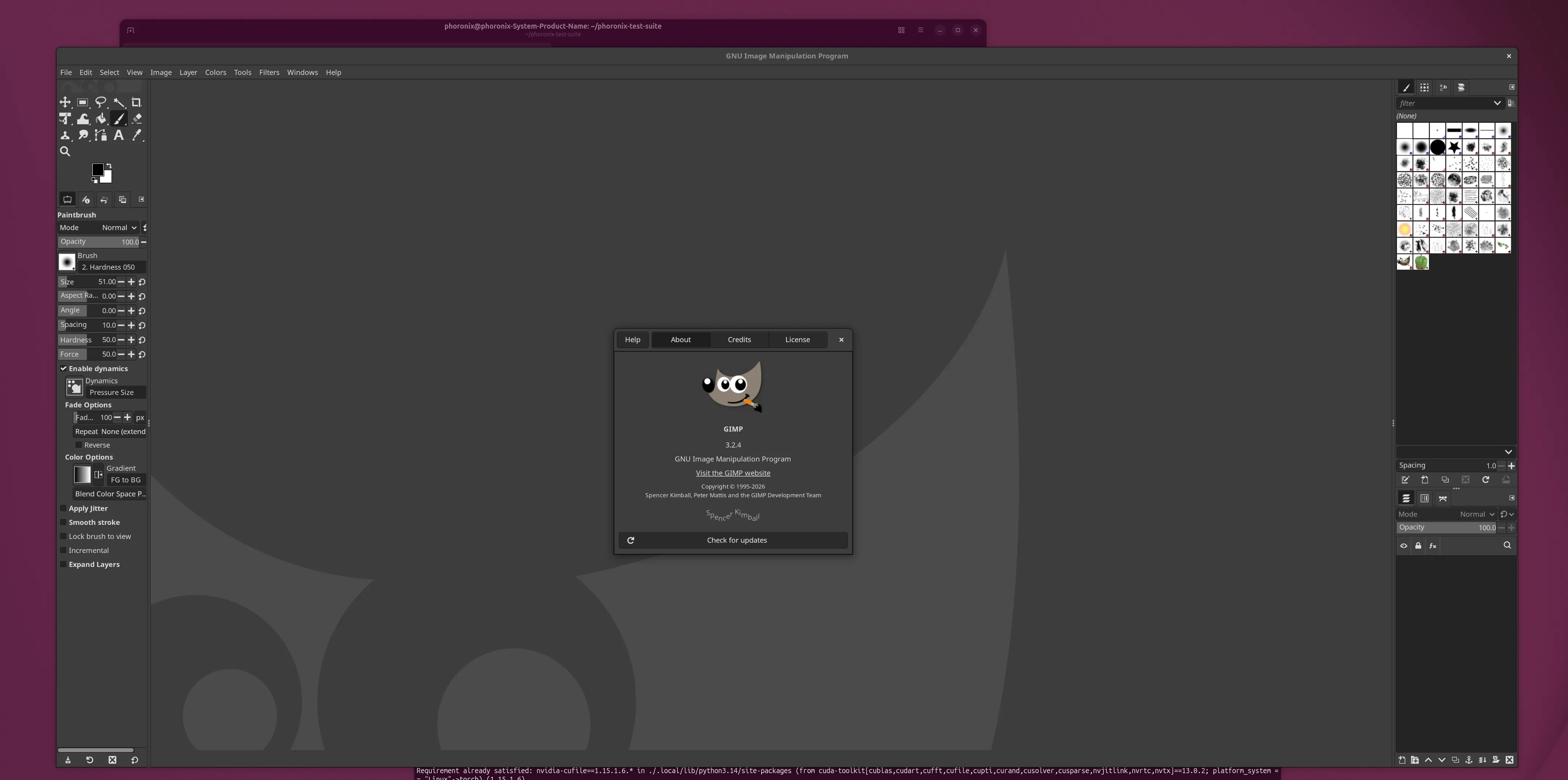Open the Paths tab in the layers dock
The width and height of the screenshot is (1568, 780).
[1443, 498]
